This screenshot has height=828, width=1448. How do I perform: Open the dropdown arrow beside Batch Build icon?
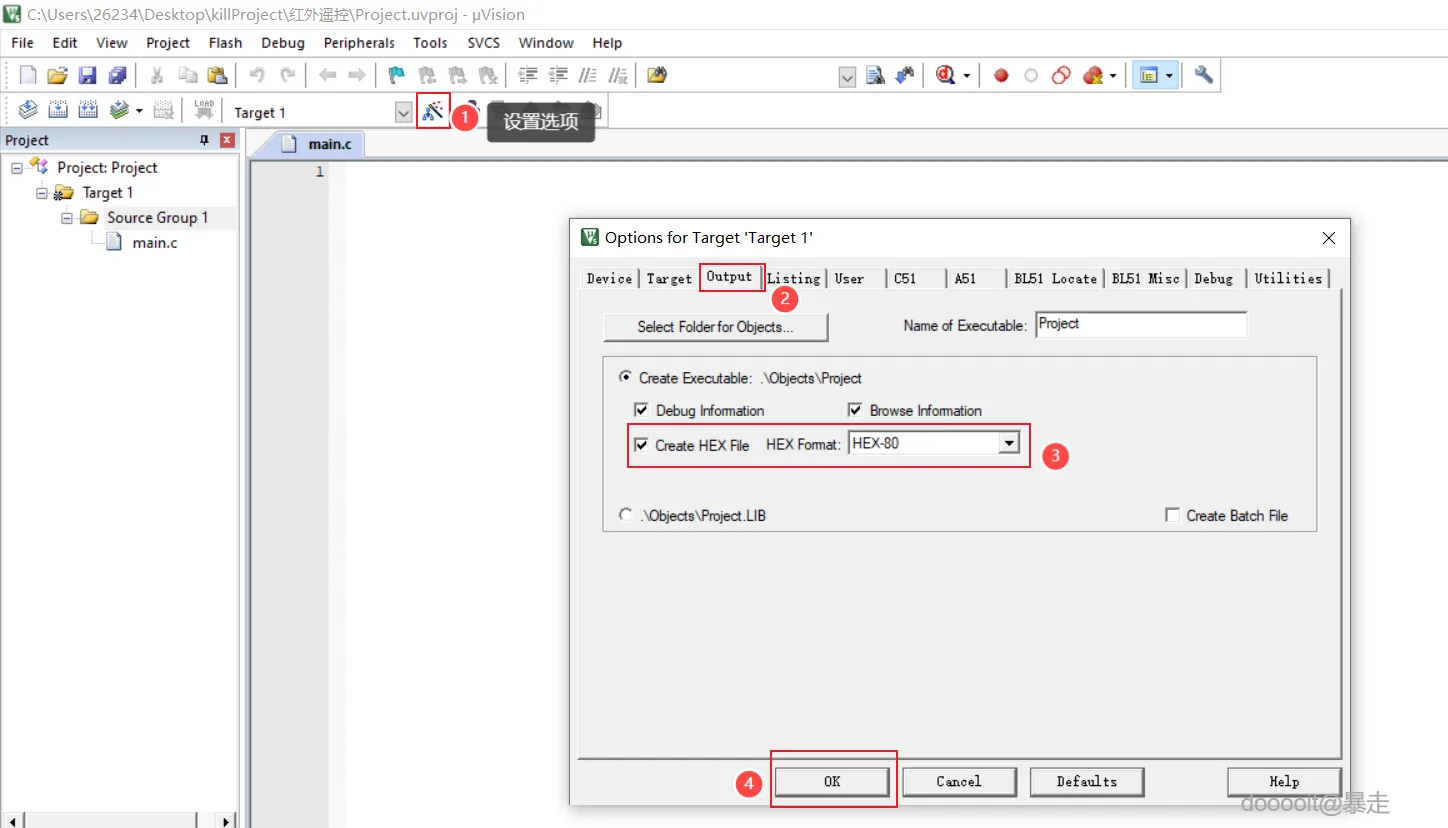point(139,111)
